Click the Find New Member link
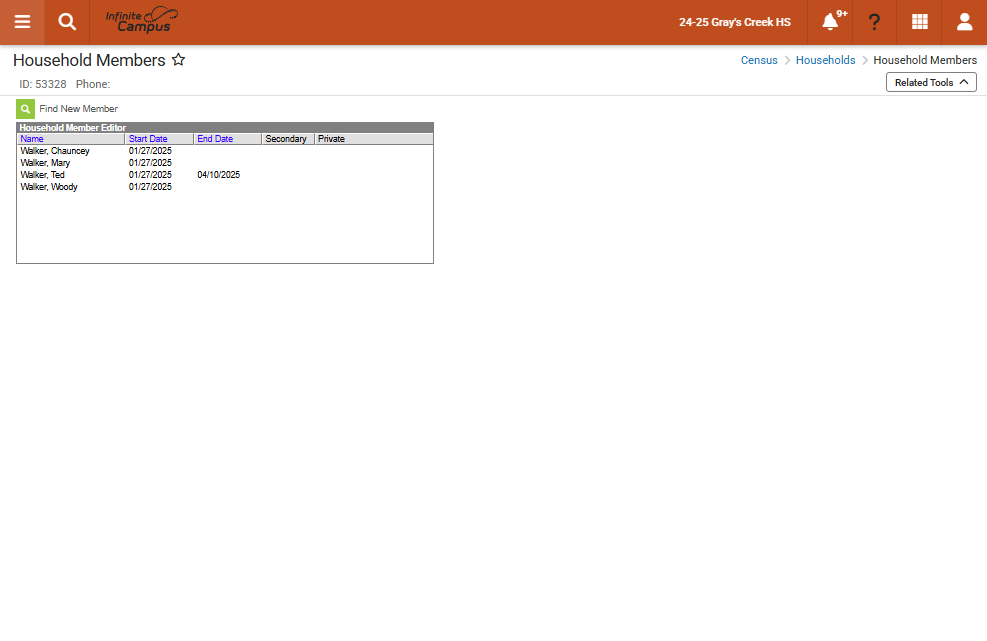 click(x=78, y=109)
